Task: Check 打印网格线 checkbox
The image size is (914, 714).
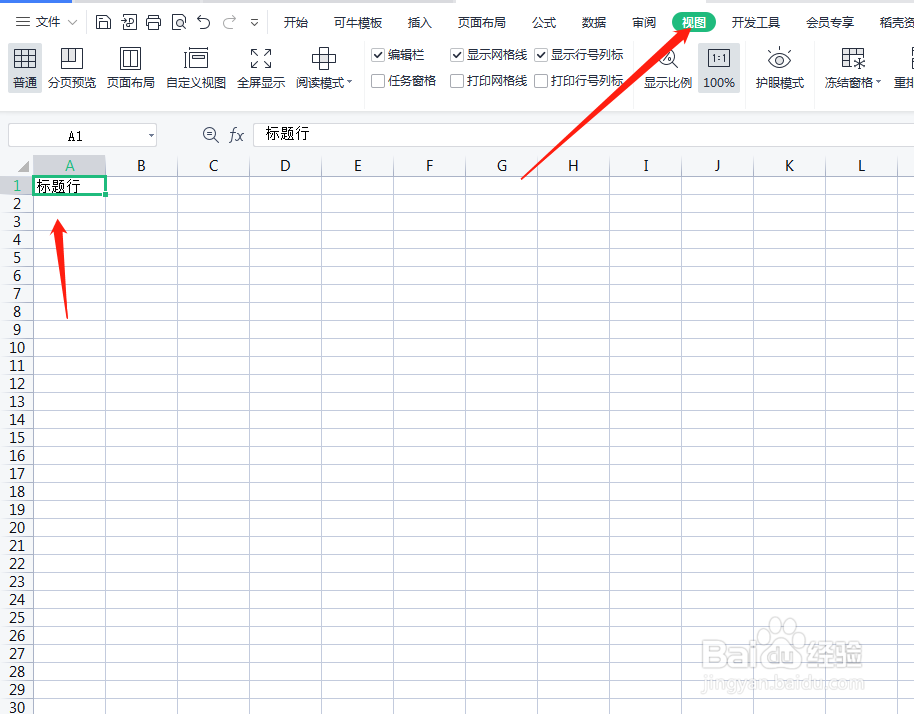Action: tap(457, 80)
